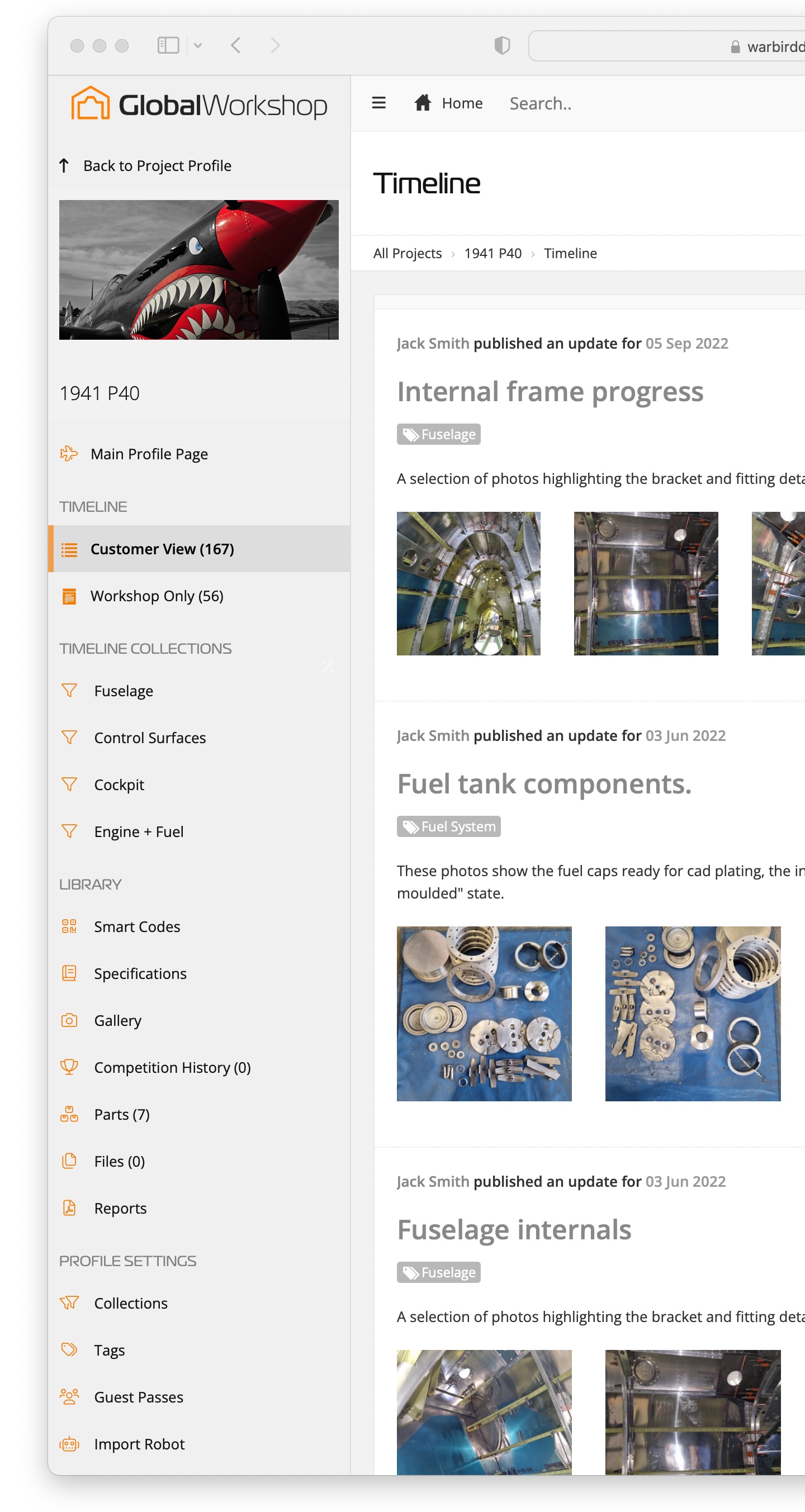The height and width of the screenshot is (1512, 805).
Task: Open Collections in Profile Settings
Action: (130, 1304)
